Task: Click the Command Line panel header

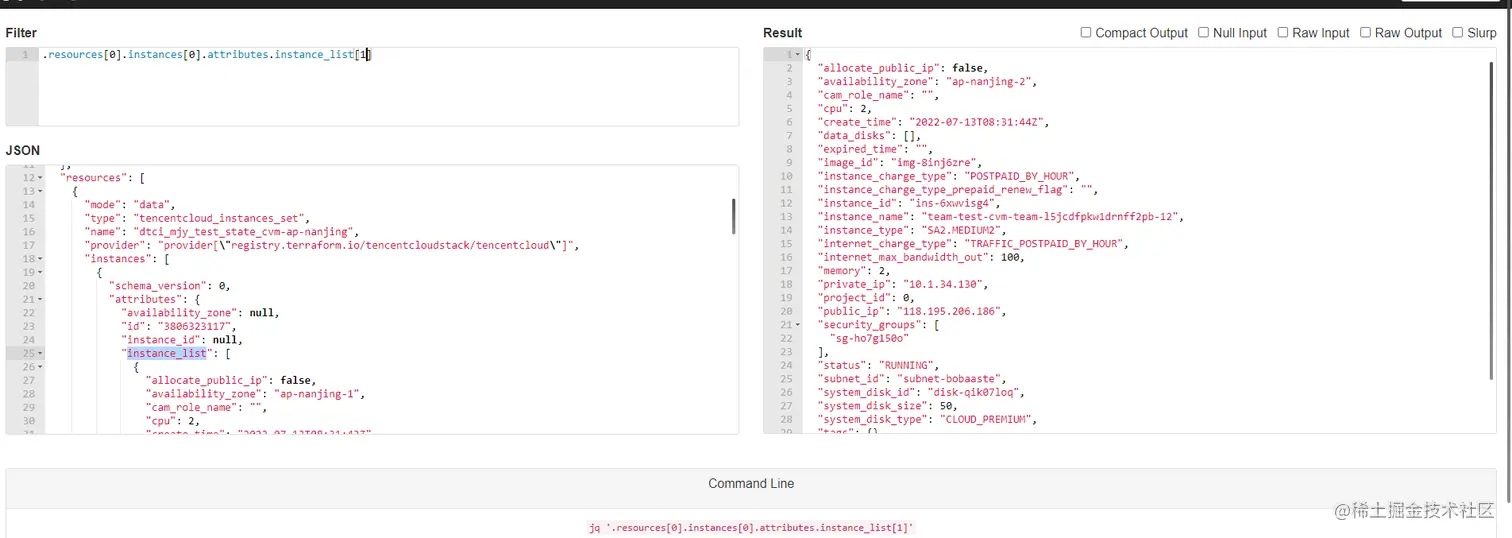Action: (x=751, y=484)
